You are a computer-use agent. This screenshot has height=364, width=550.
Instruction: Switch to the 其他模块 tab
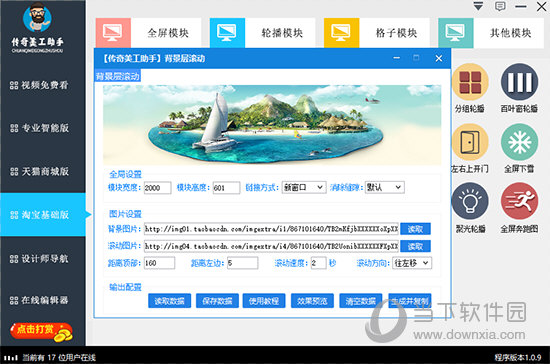coord(508,33)
